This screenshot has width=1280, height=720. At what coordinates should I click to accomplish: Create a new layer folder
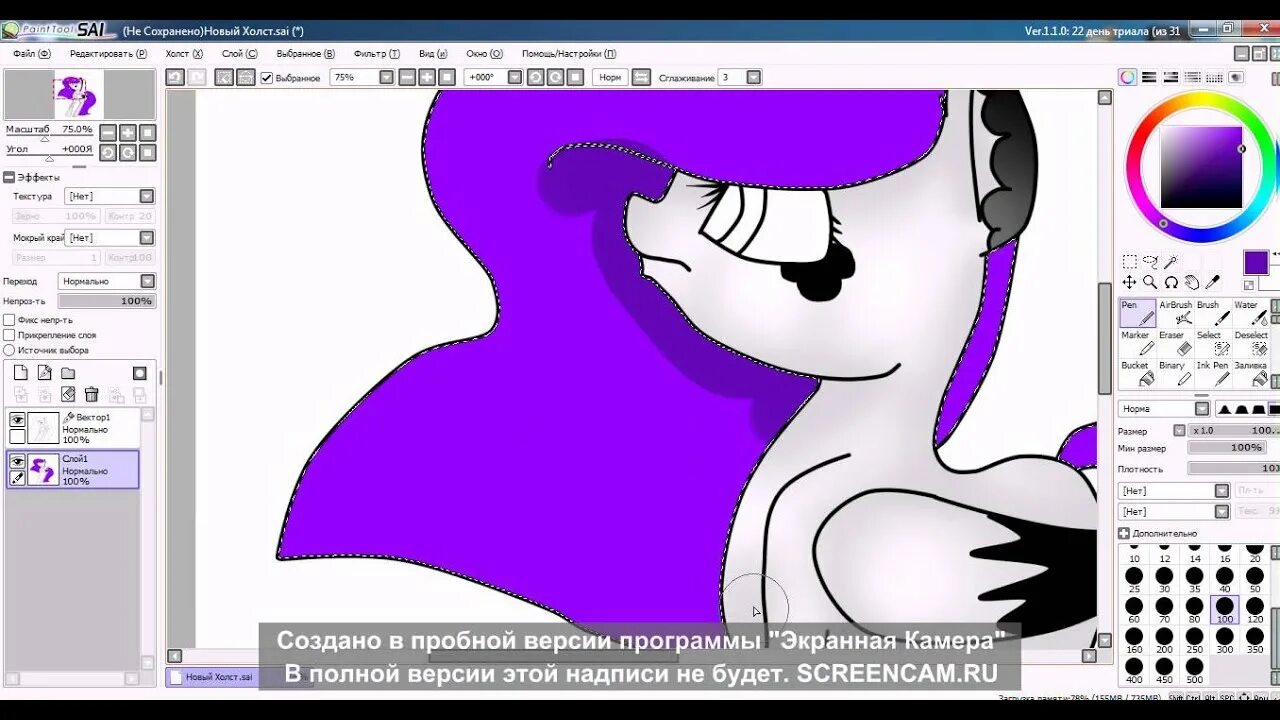pos(68,373)
